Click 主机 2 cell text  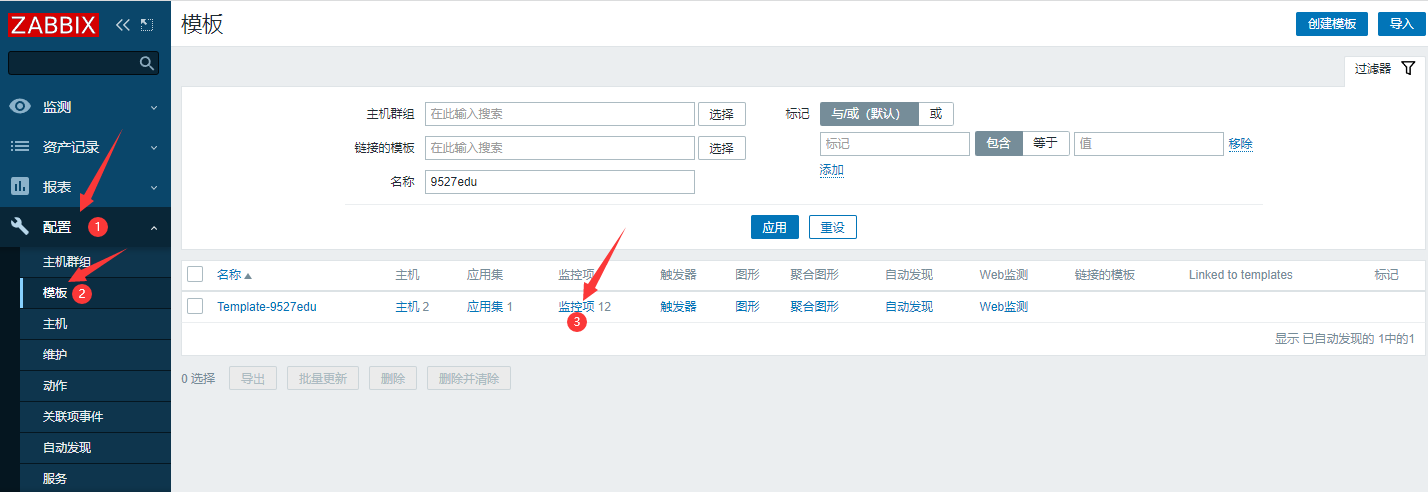[x=412, y=307]
